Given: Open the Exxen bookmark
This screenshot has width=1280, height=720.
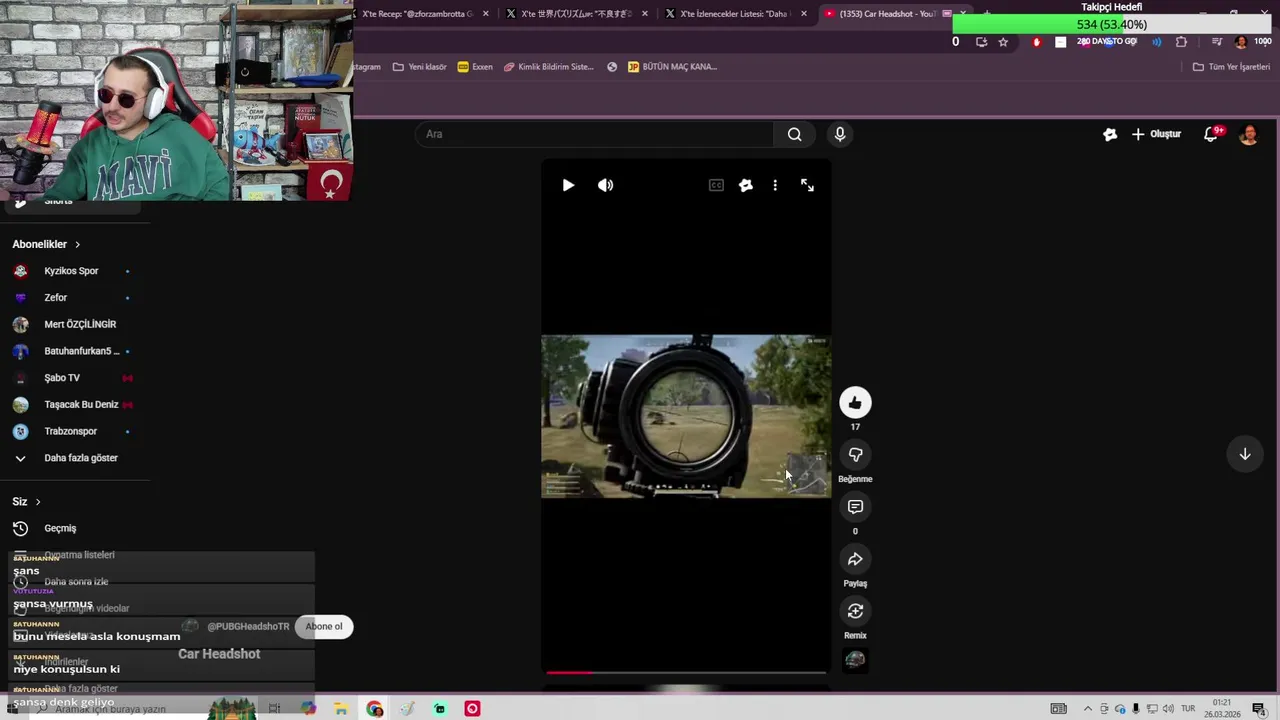Looking at the screenshot, I should (x=475, y=67).
